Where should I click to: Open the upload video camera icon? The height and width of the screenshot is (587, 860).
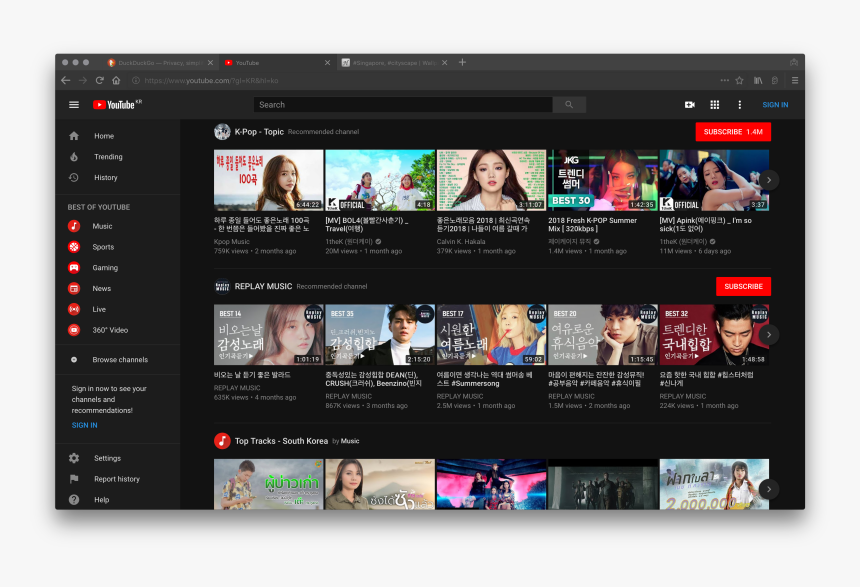(x=689, y=105)
